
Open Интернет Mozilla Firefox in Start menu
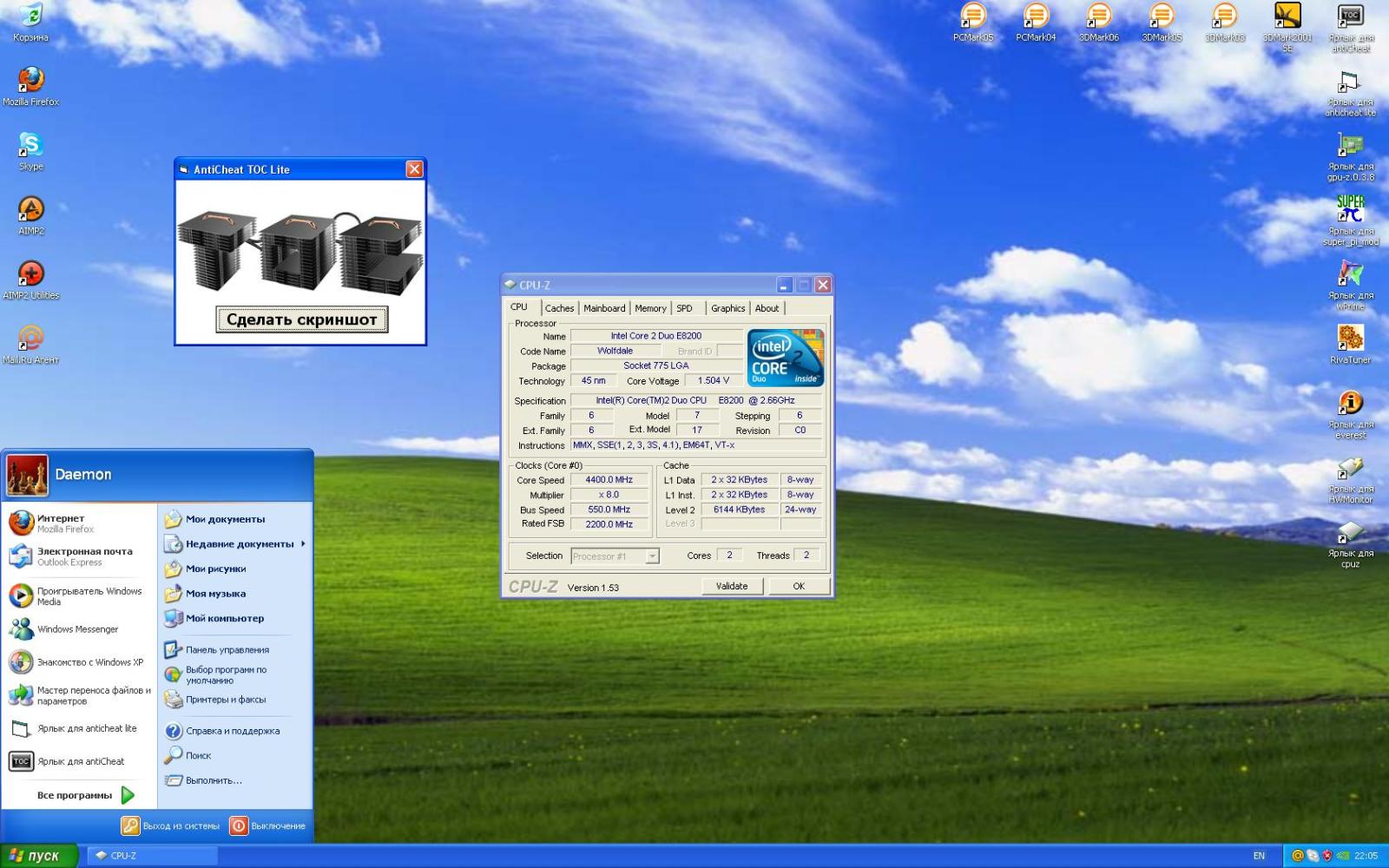coord(80,523)
